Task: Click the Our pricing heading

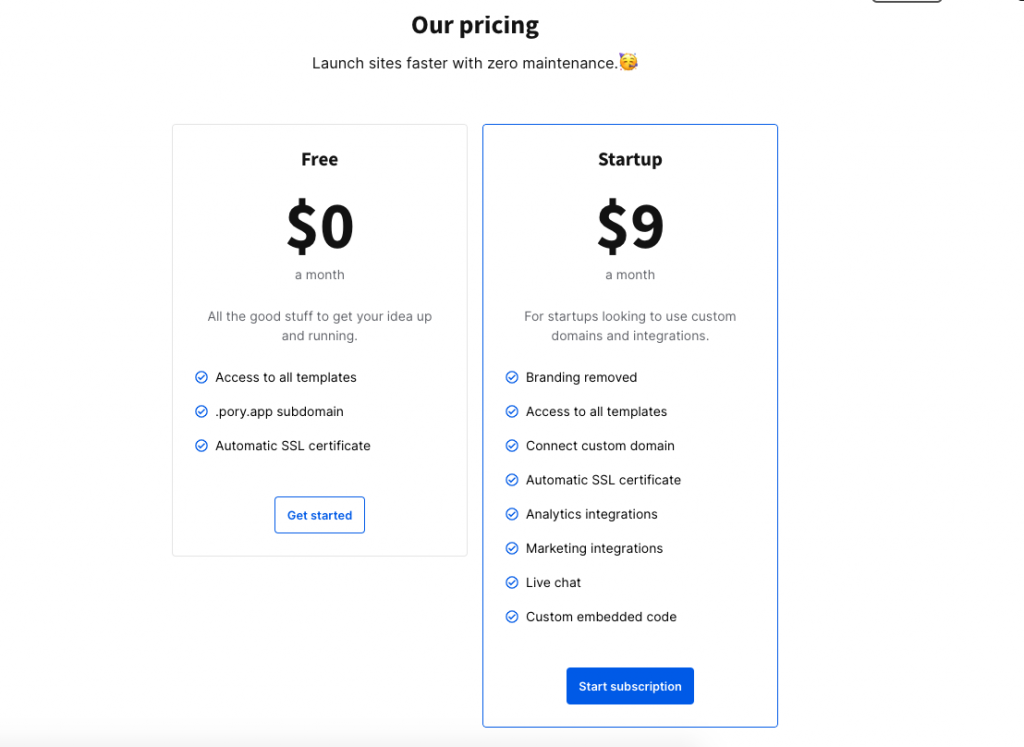Action: point(475,25)
